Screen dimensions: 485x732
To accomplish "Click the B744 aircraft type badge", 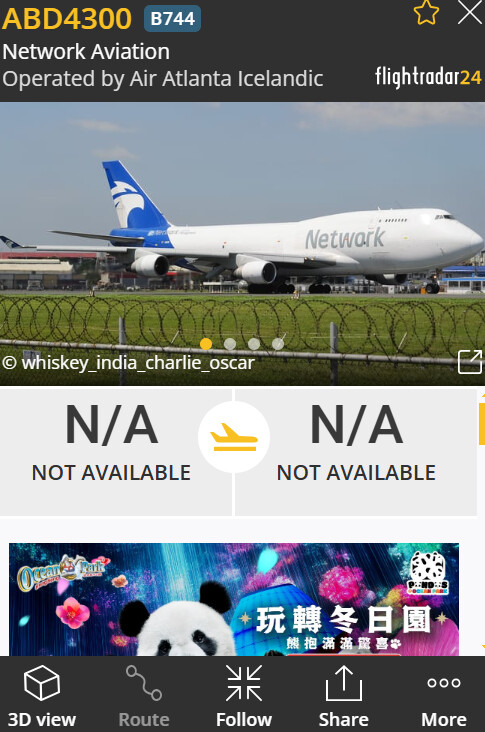I will (x=173, y=19).
